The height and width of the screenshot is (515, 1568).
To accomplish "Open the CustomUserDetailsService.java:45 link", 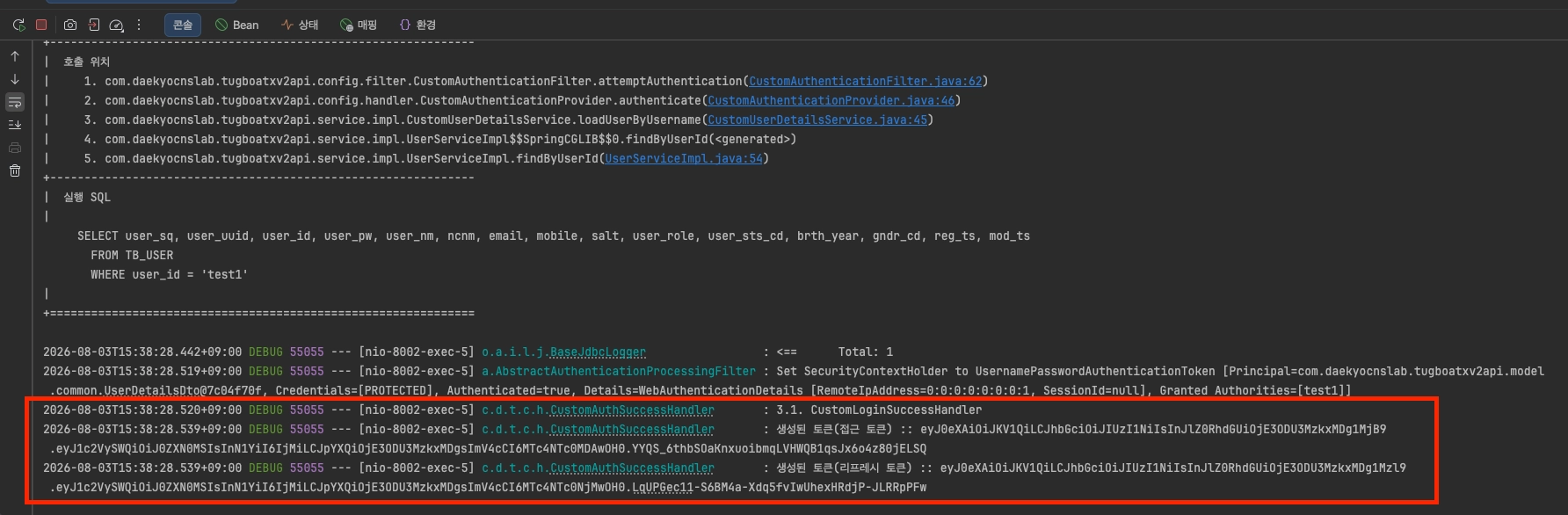I will tap(817, 120).
